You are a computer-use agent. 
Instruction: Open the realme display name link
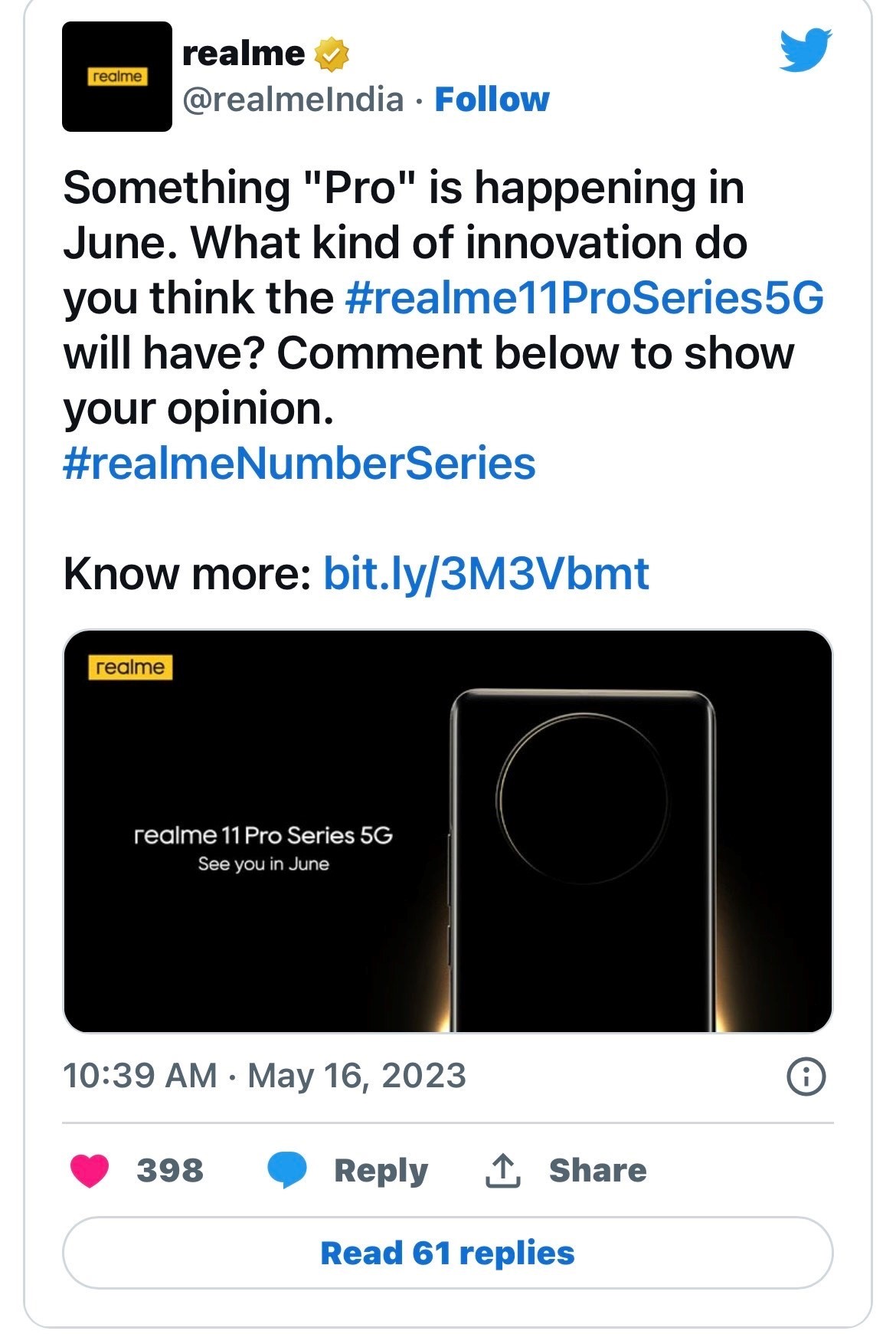[244, 53]
